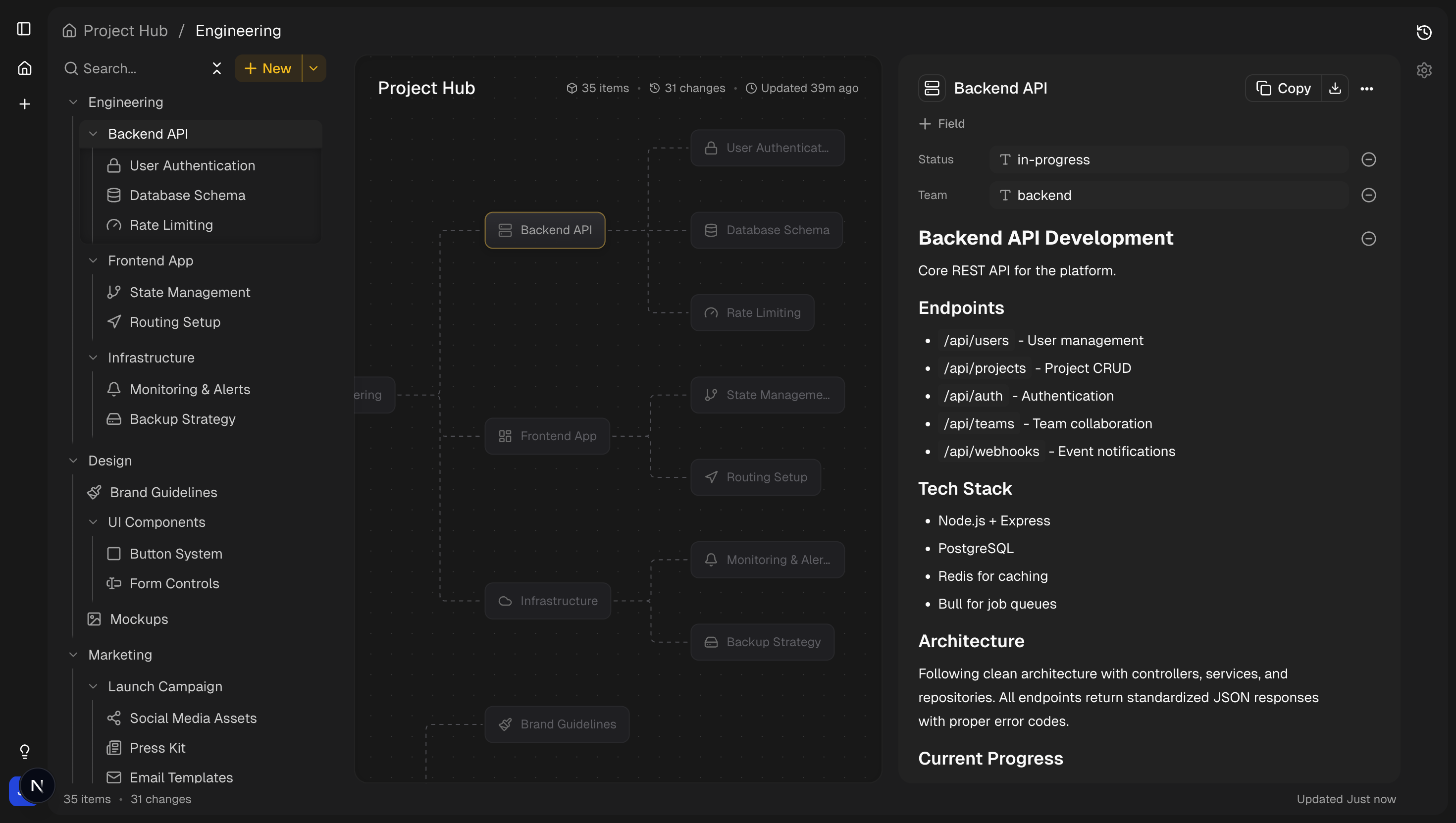Download the Backend API document

pyautogui.click(x=1336, y=88)
